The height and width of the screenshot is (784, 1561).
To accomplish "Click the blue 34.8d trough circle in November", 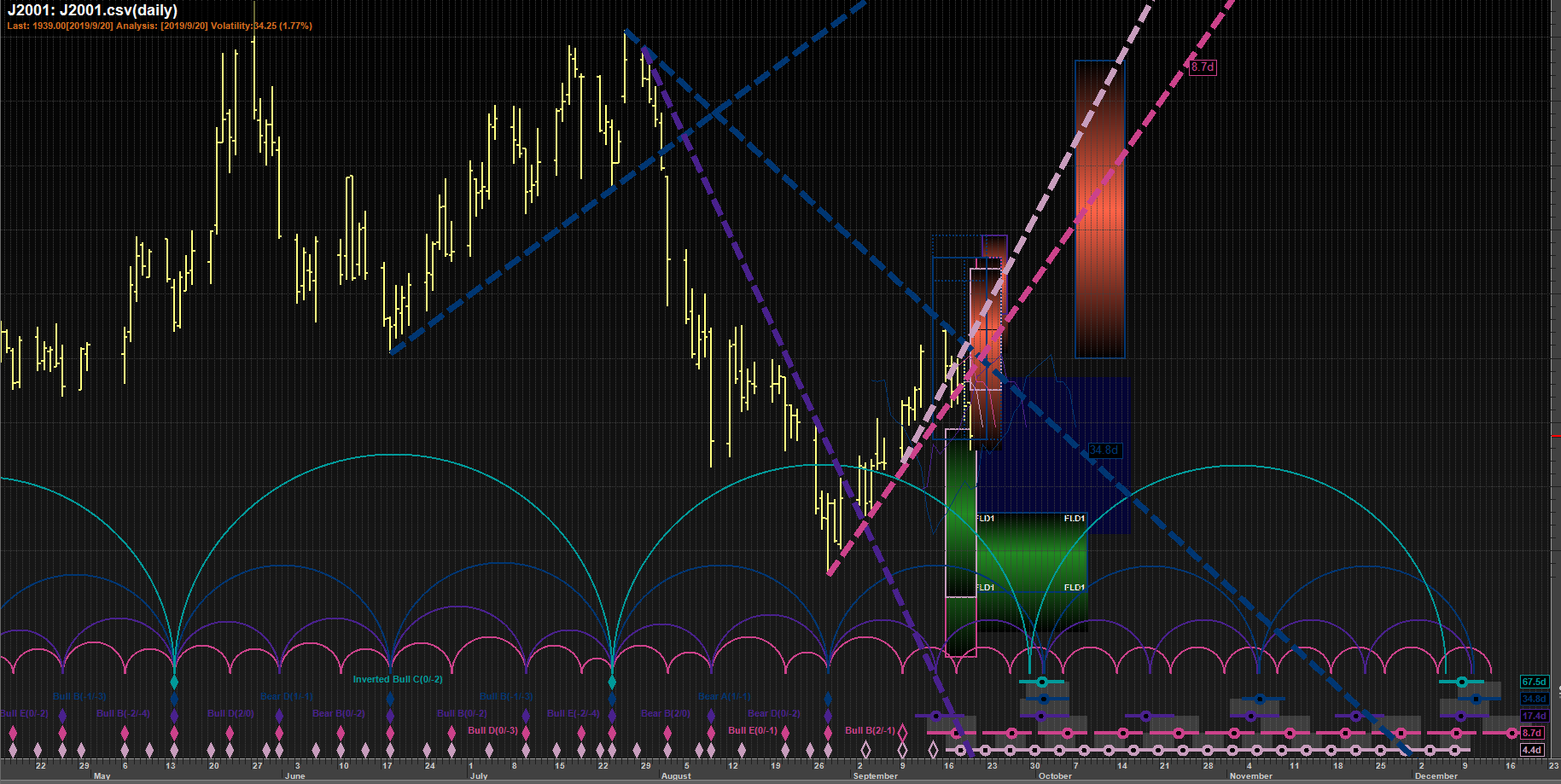I will [1260, 699].
